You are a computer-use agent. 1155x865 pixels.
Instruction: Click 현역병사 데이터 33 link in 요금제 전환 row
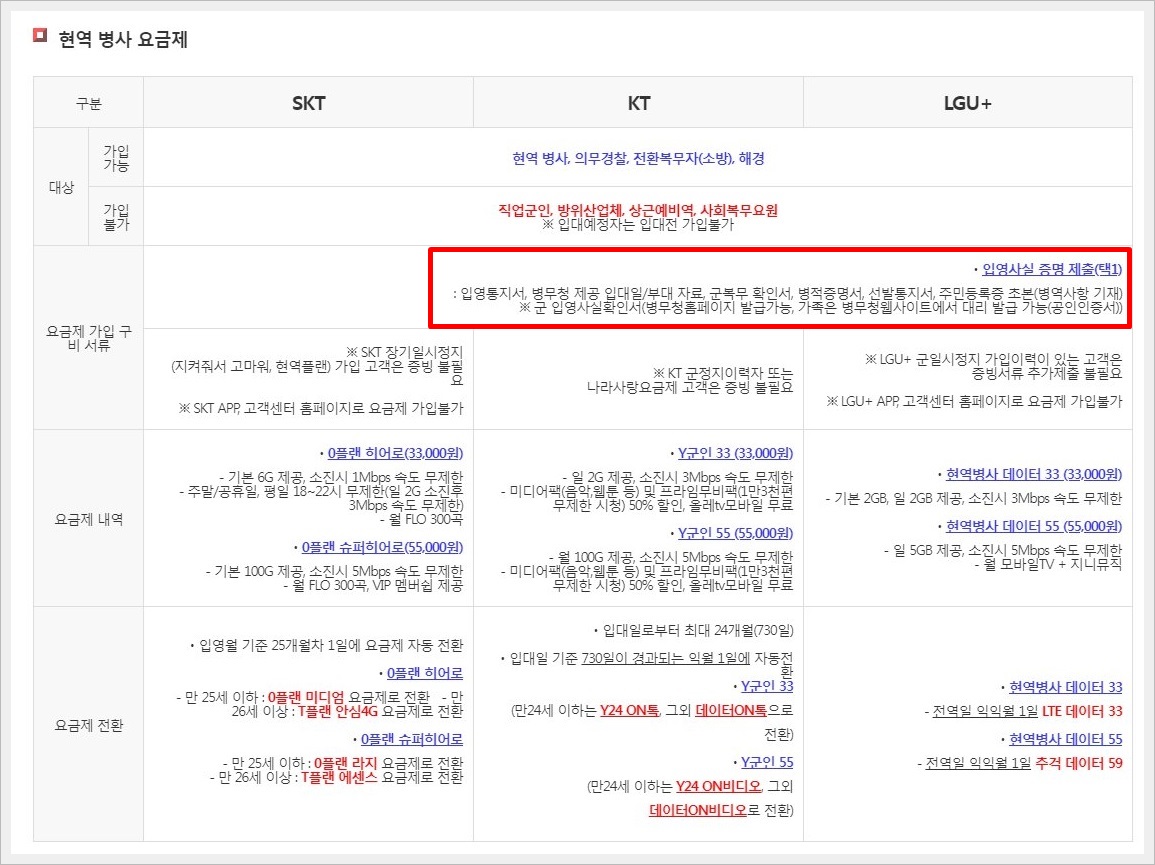(x=1065, y=687)
